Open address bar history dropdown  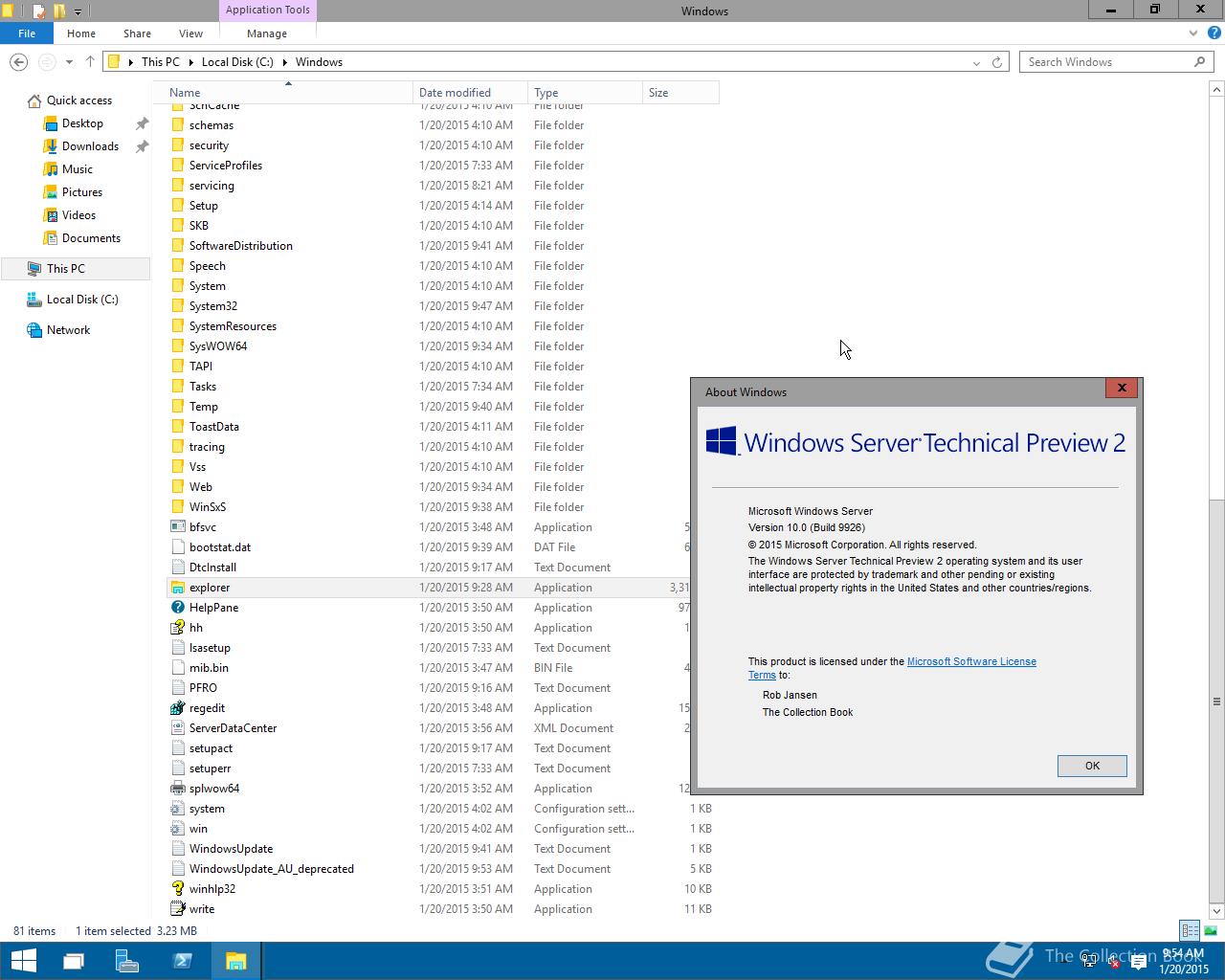click(x=976, y=62)
